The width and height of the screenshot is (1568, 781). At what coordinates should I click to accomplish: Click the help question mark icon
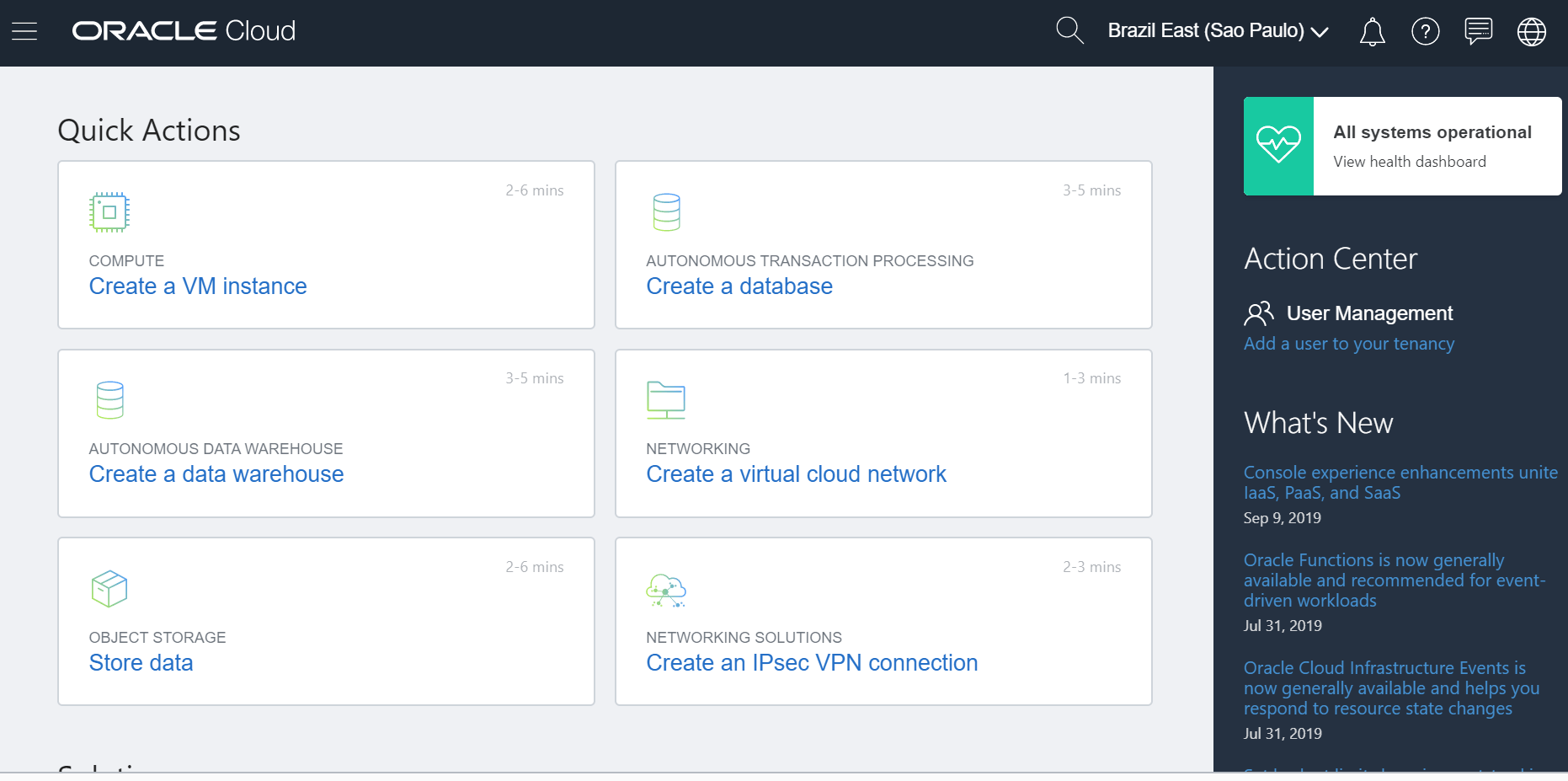(x=1425, y=32)
